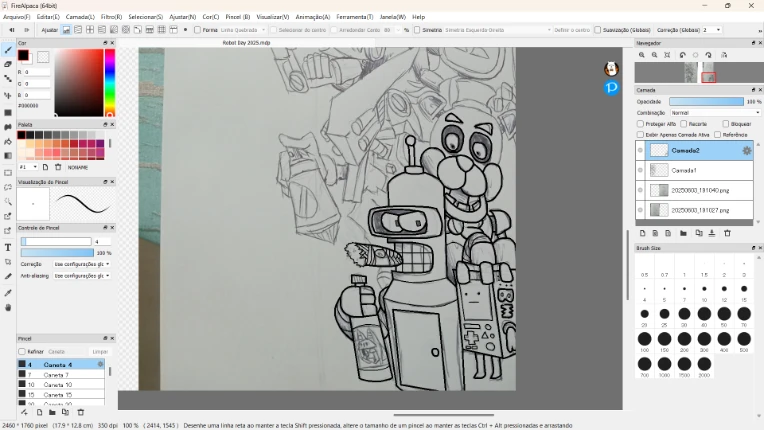
Task: Select the Brush tool in the left toolbar
Action: [x=8, y=50]
